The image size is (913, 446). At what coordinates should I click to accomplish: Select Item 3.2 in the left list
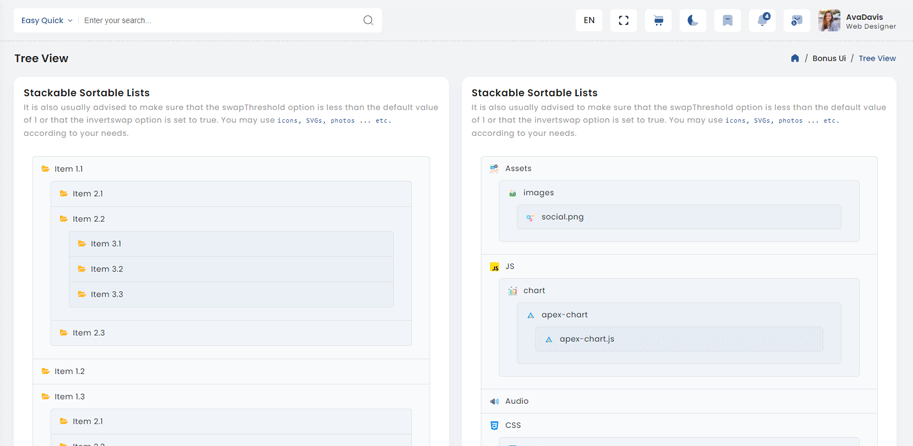(106, 269)
